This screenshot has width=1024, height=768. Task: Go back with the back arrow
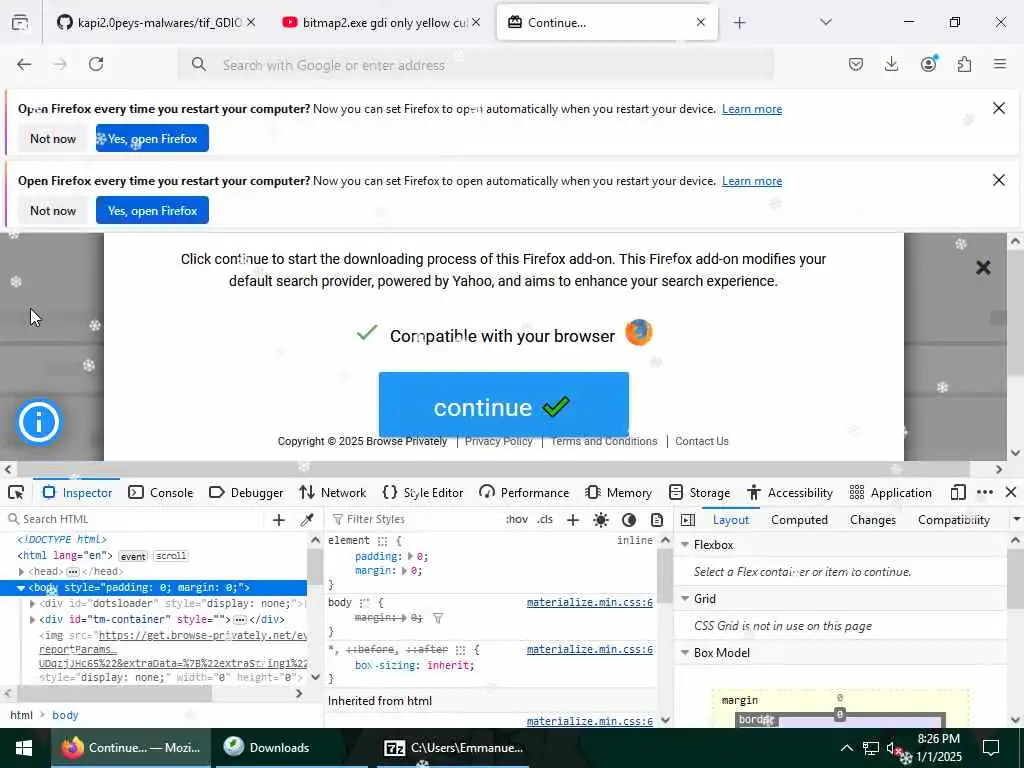pyautogui.click(x=24, y=64)
